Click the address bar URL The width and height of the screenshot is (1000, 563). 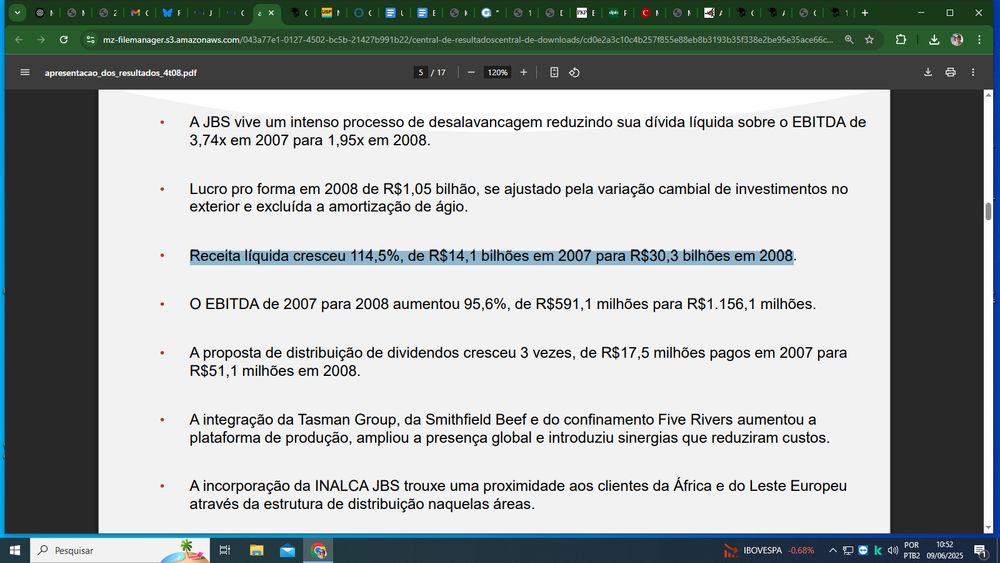click(x=467, y=40)
